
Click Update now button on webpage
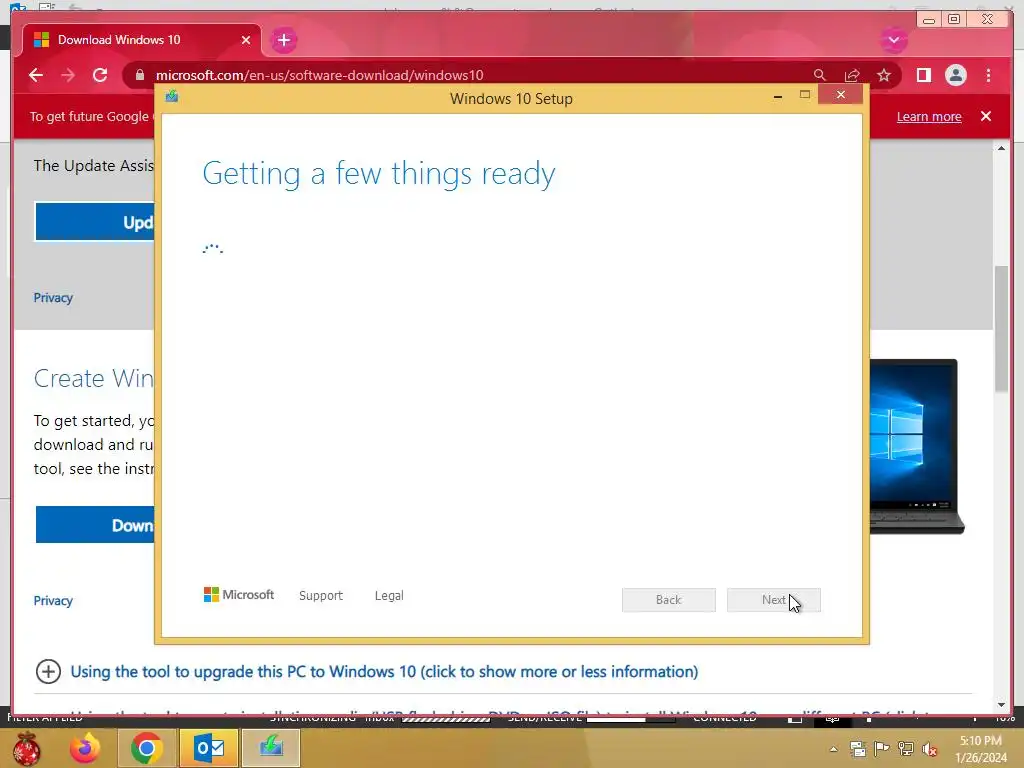pyautogui.click(x=95, y=222)
